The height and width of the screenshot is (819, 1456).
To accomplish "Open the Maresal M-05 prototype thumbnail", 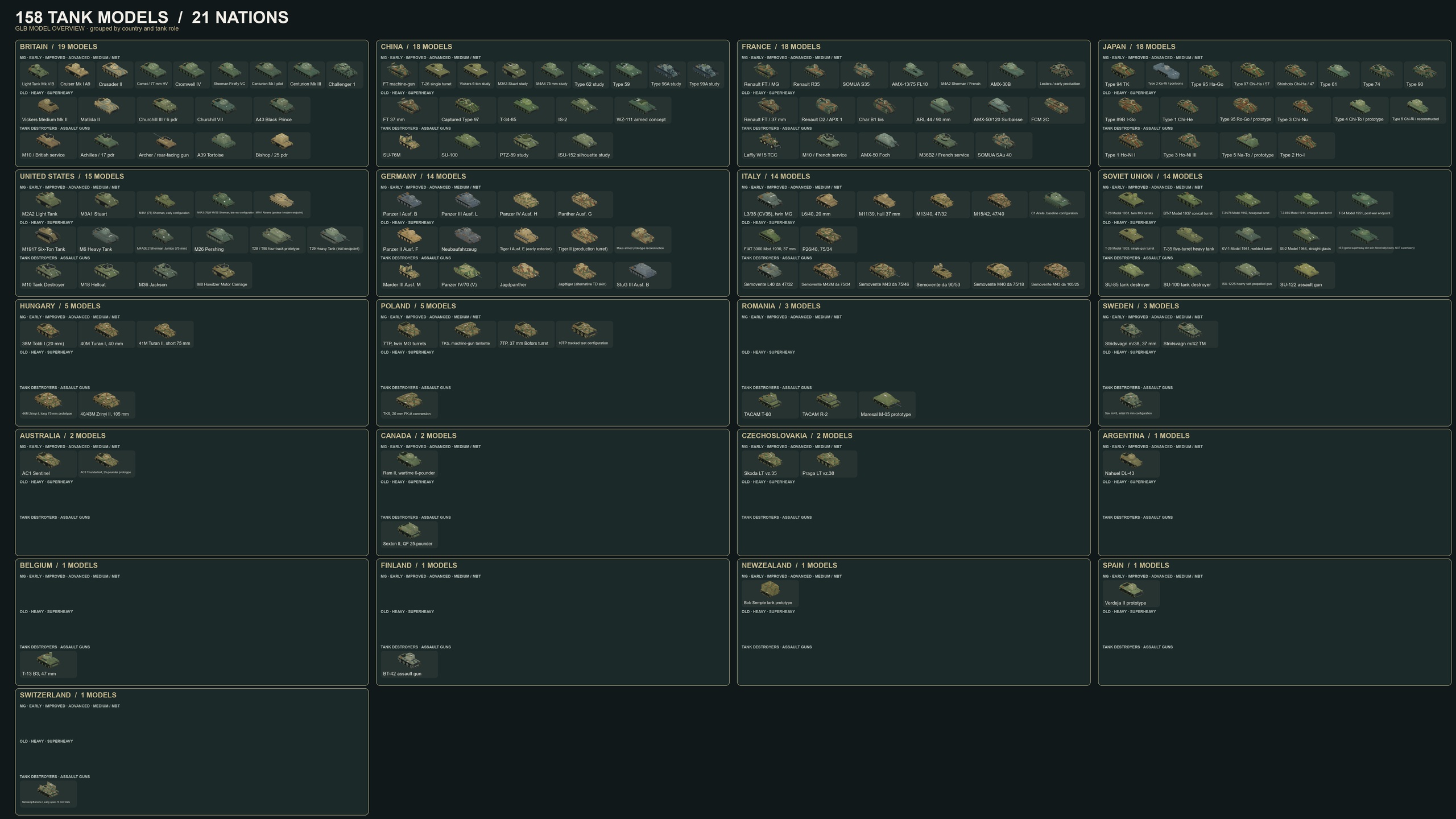I will (x=887, y=405).
